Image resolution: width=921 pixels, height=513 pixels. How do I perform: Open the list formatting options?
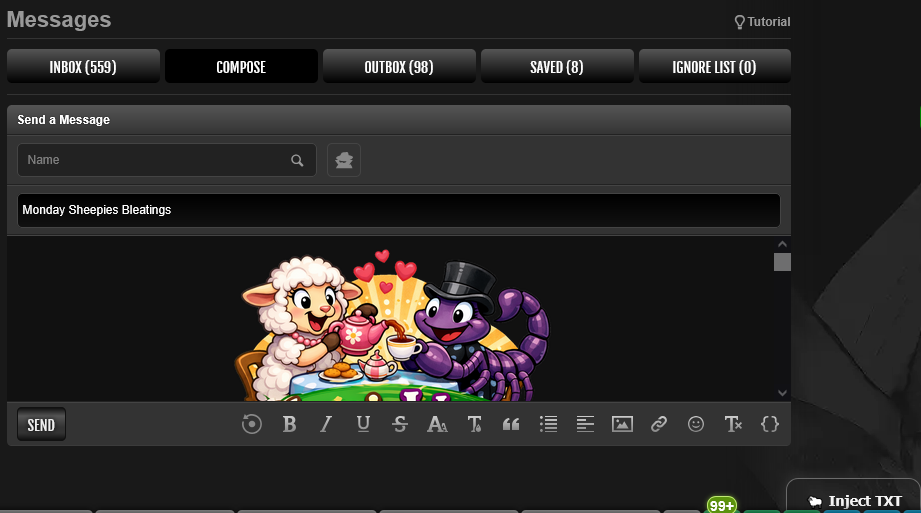(548, 424)
